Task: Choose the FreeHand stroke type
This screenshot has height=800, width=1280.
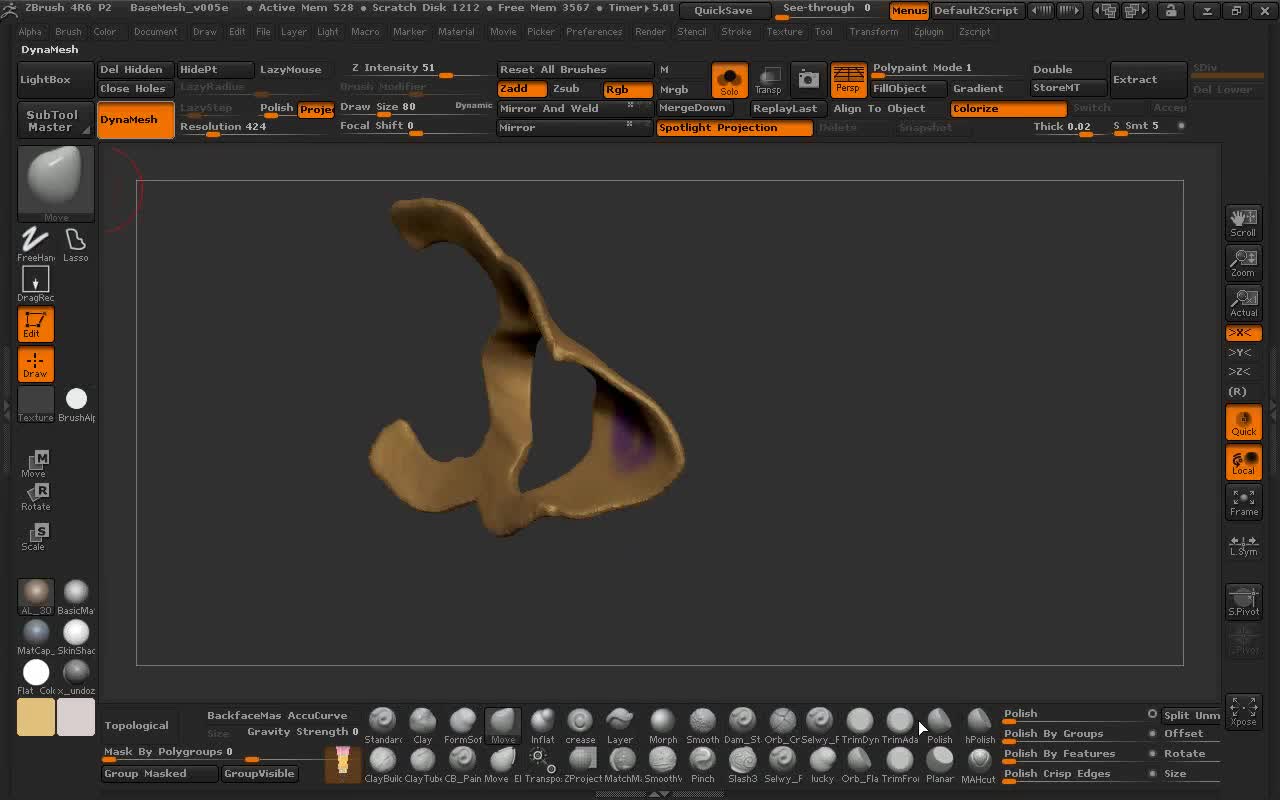Action: tap(35, 243)
